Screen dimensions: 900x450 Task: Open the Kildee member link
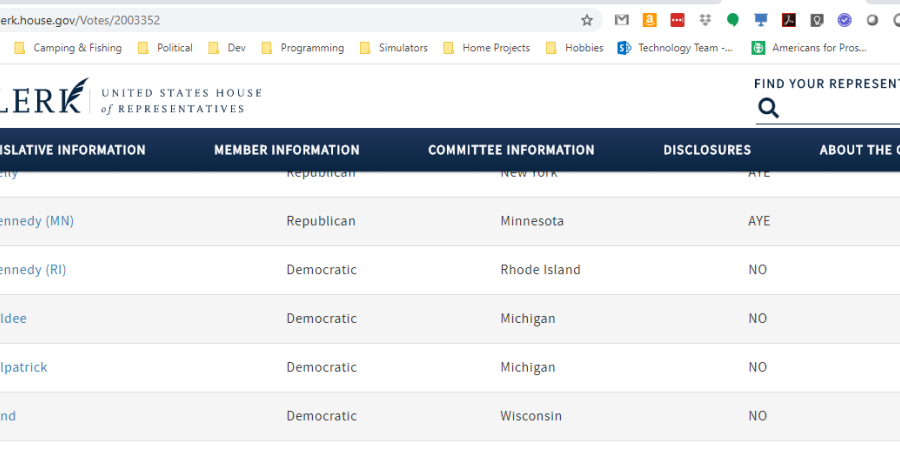click(13, 319)
